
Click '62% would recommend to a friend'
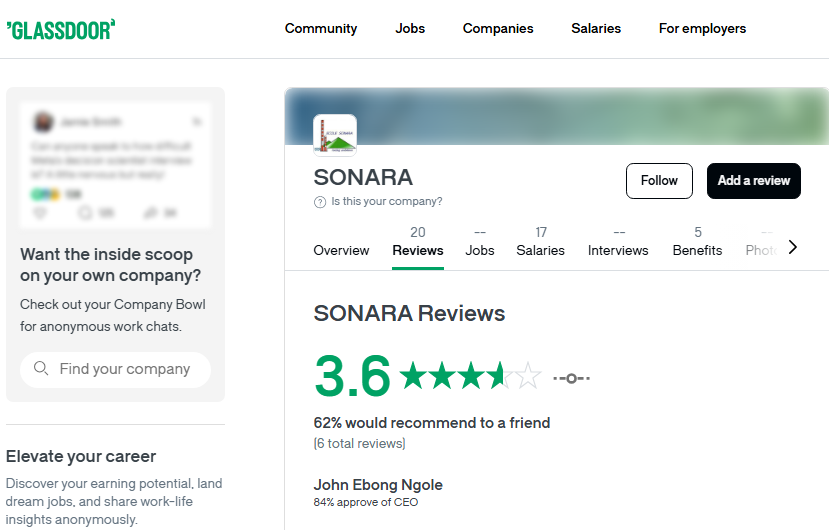pos(432,423)
